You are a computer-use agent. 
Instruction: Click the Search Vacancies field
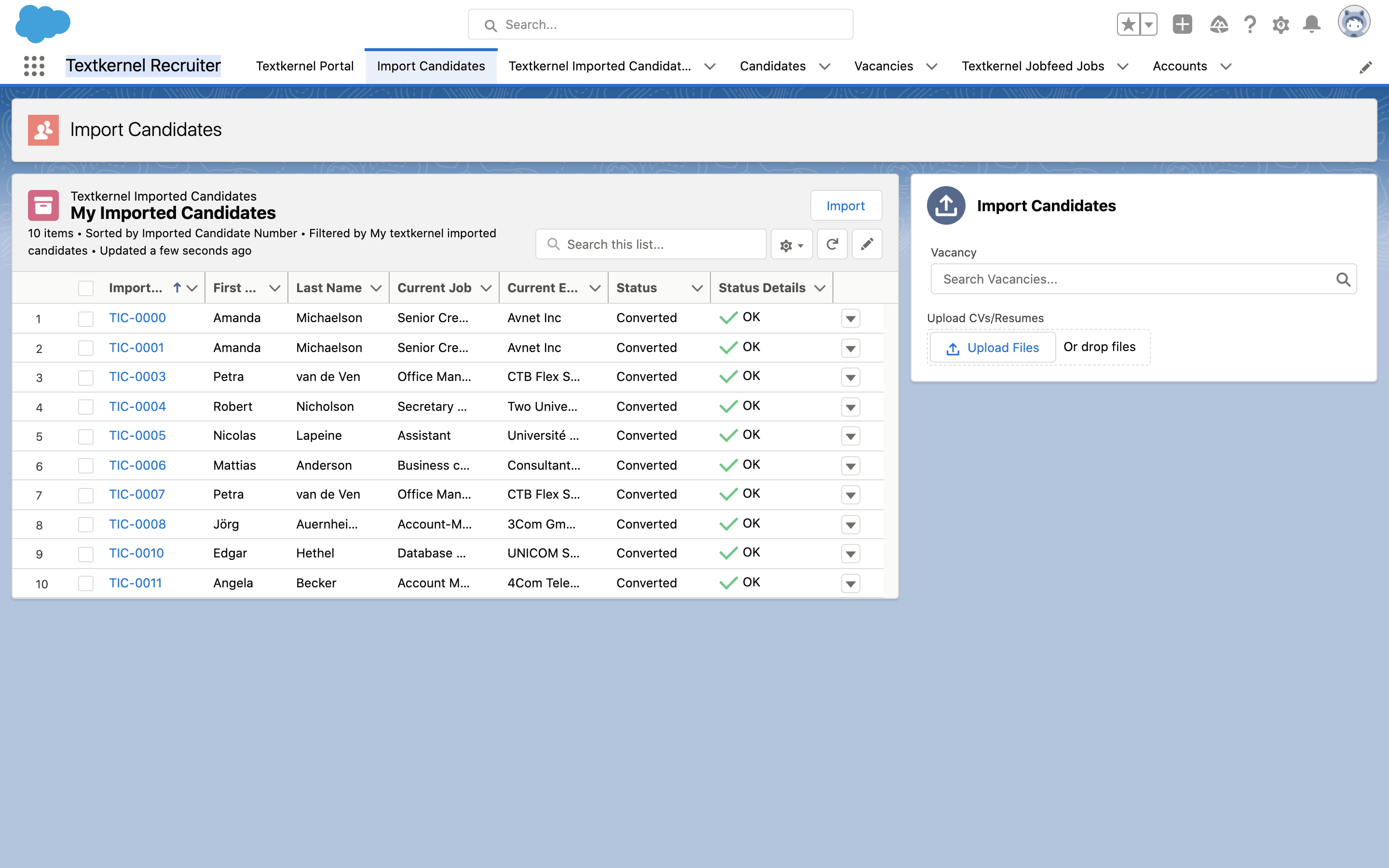pyautogui.click(x=1144, y=279)
